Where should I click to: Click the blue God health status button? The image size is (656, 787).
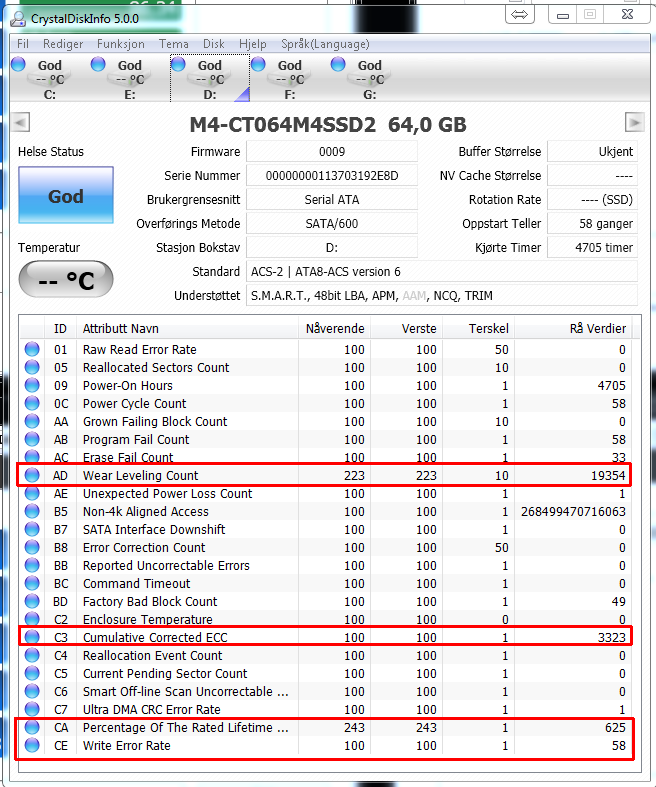click(66, 195)
